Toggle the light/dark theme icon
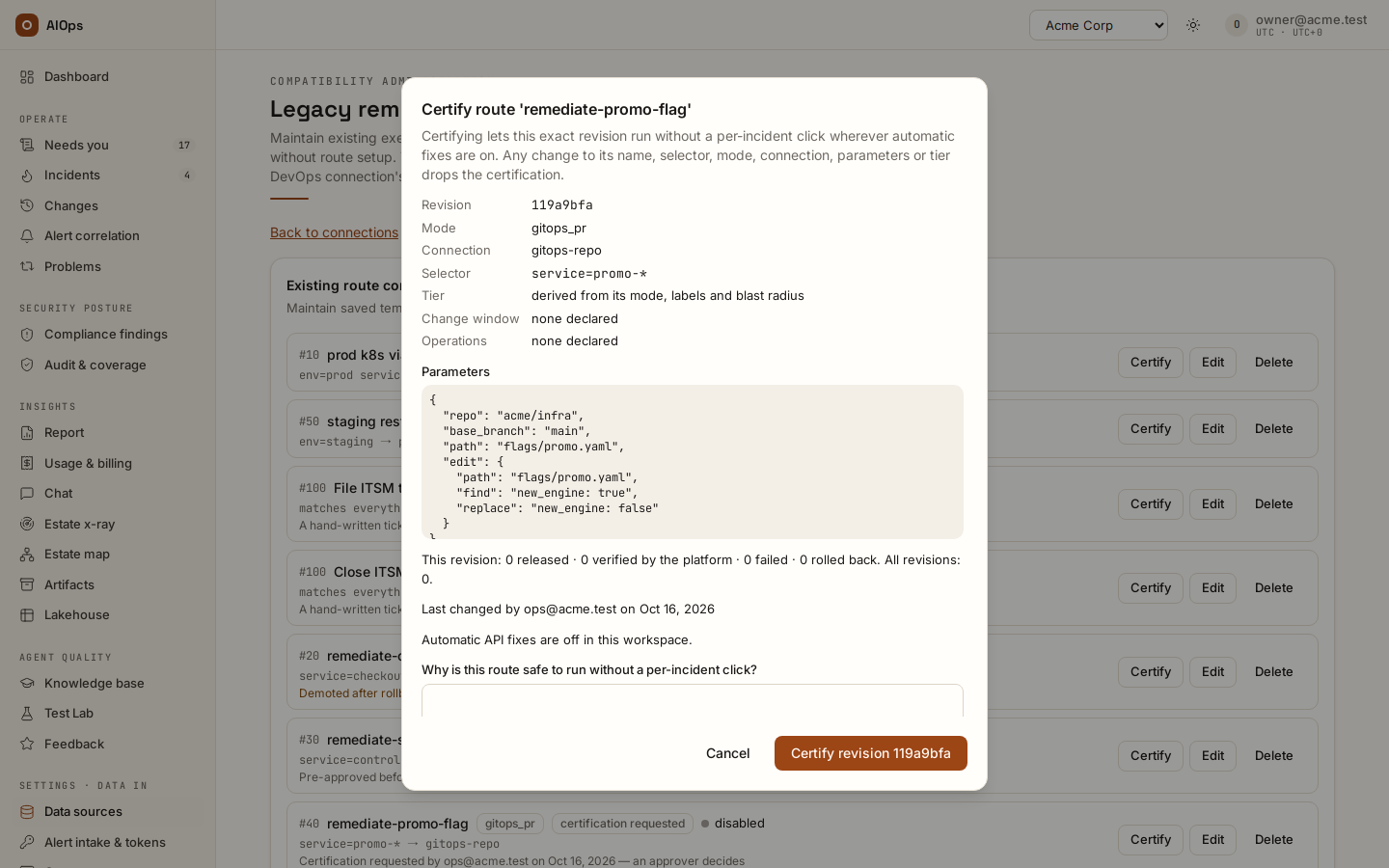The image size is (1389, 868). [1193, 25]
